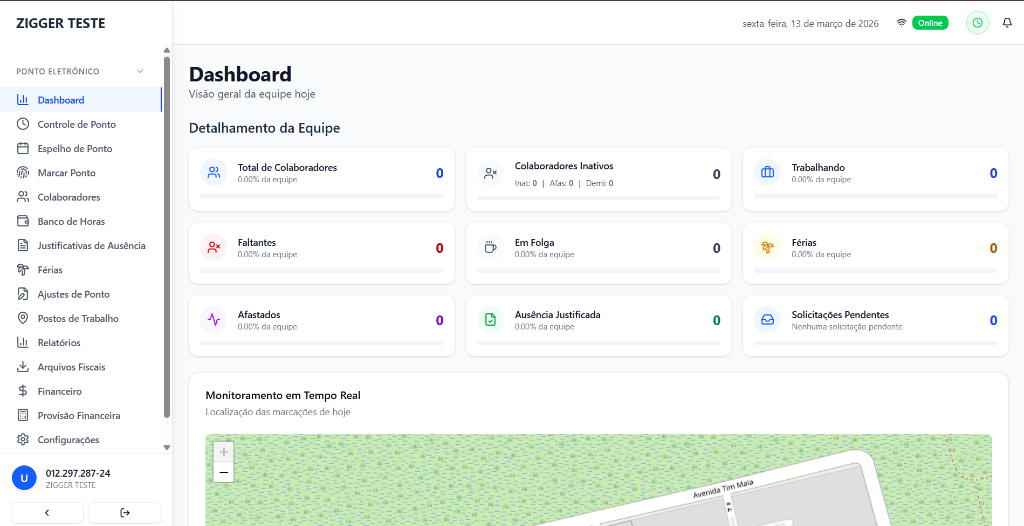This screenshot has height=526, width=1024.
Task: Click the green clock icon in header
Action: tap(977, 23)
